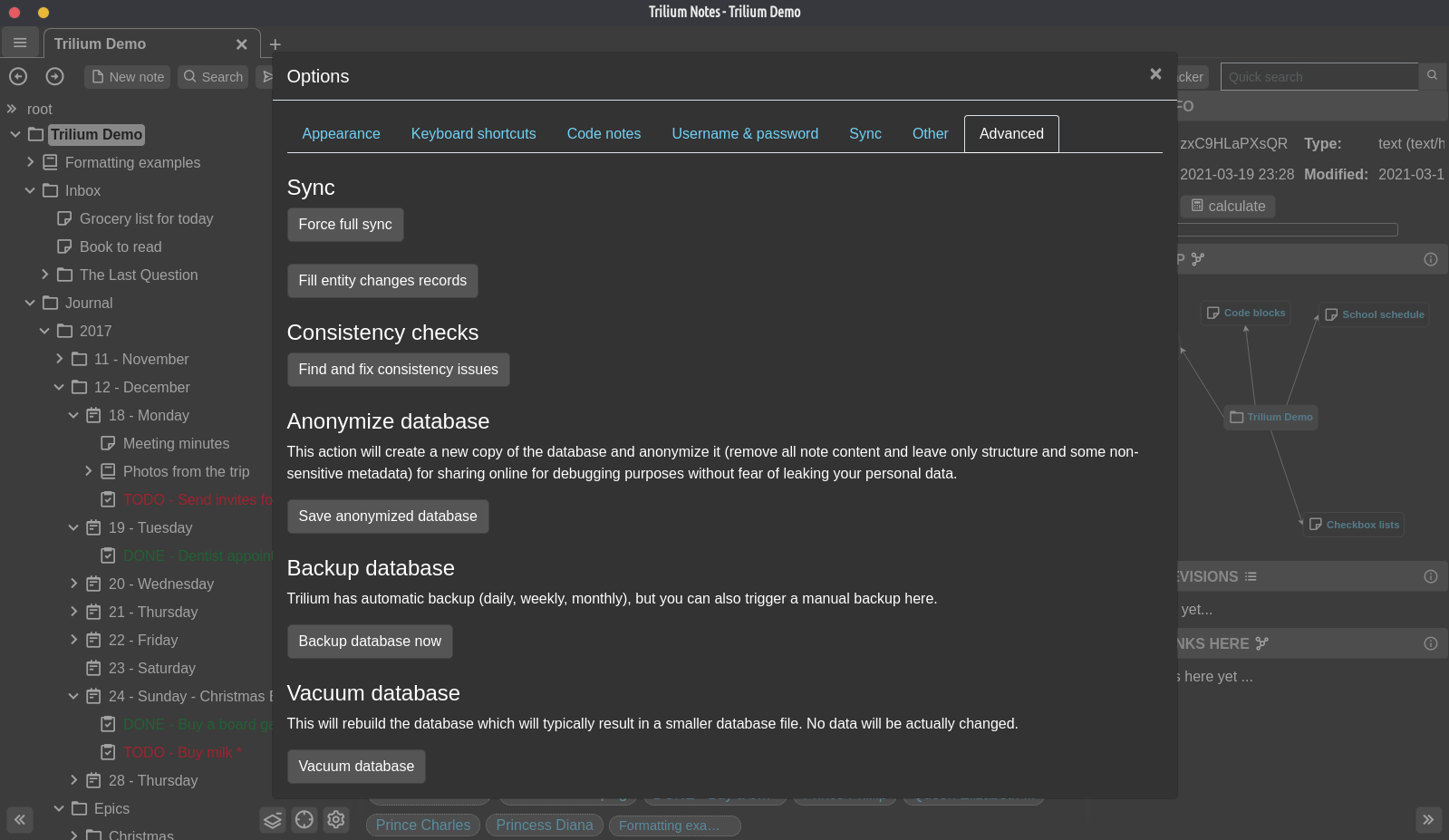Click Vacuum database button
1449x840 pixels.
[356, 767]
